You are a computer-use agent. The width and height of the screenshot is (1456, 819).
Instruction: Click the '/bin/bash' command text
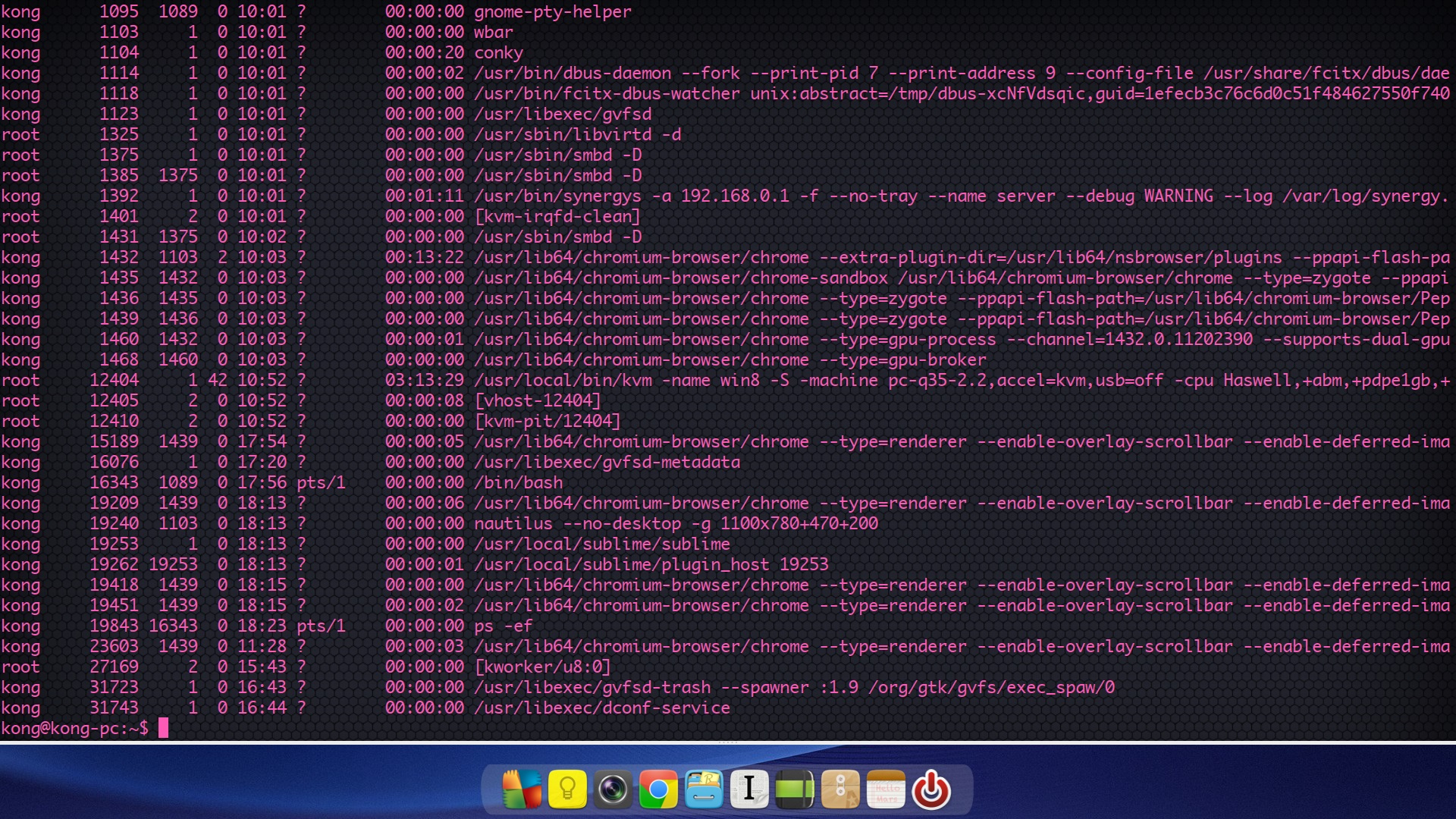[519, 482]
